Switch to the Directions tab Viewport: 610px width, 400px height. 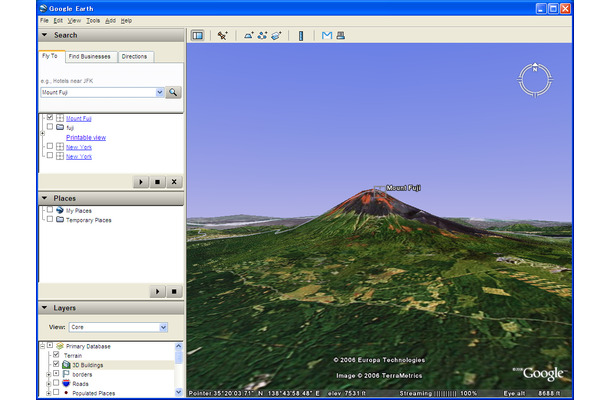(x=134, y=56)
